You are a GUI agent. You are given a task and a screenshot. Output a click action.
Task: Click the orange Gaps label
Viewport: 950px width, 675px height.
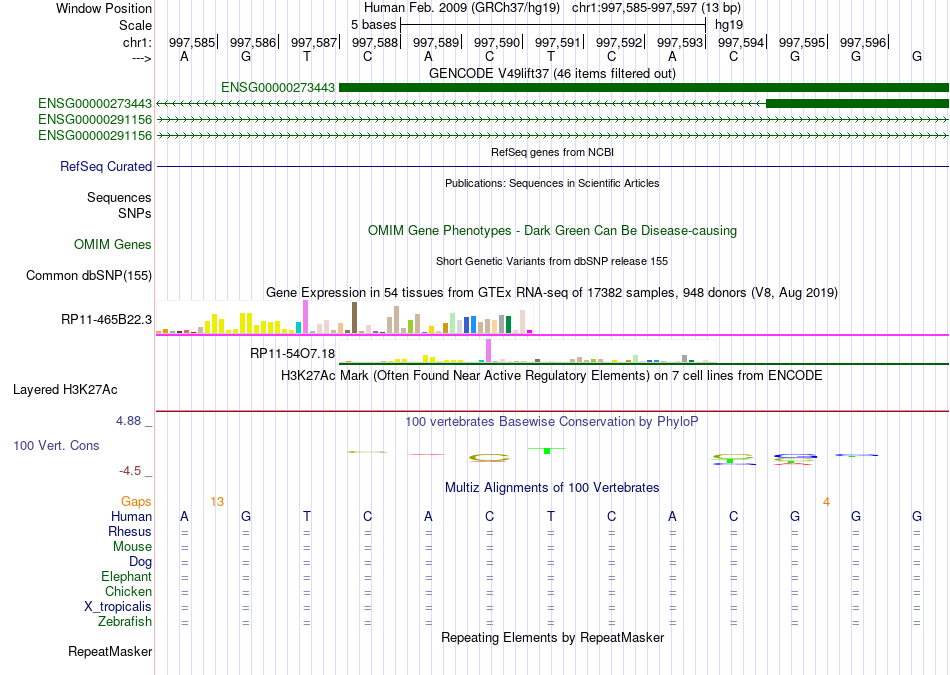tap(136, 501)
